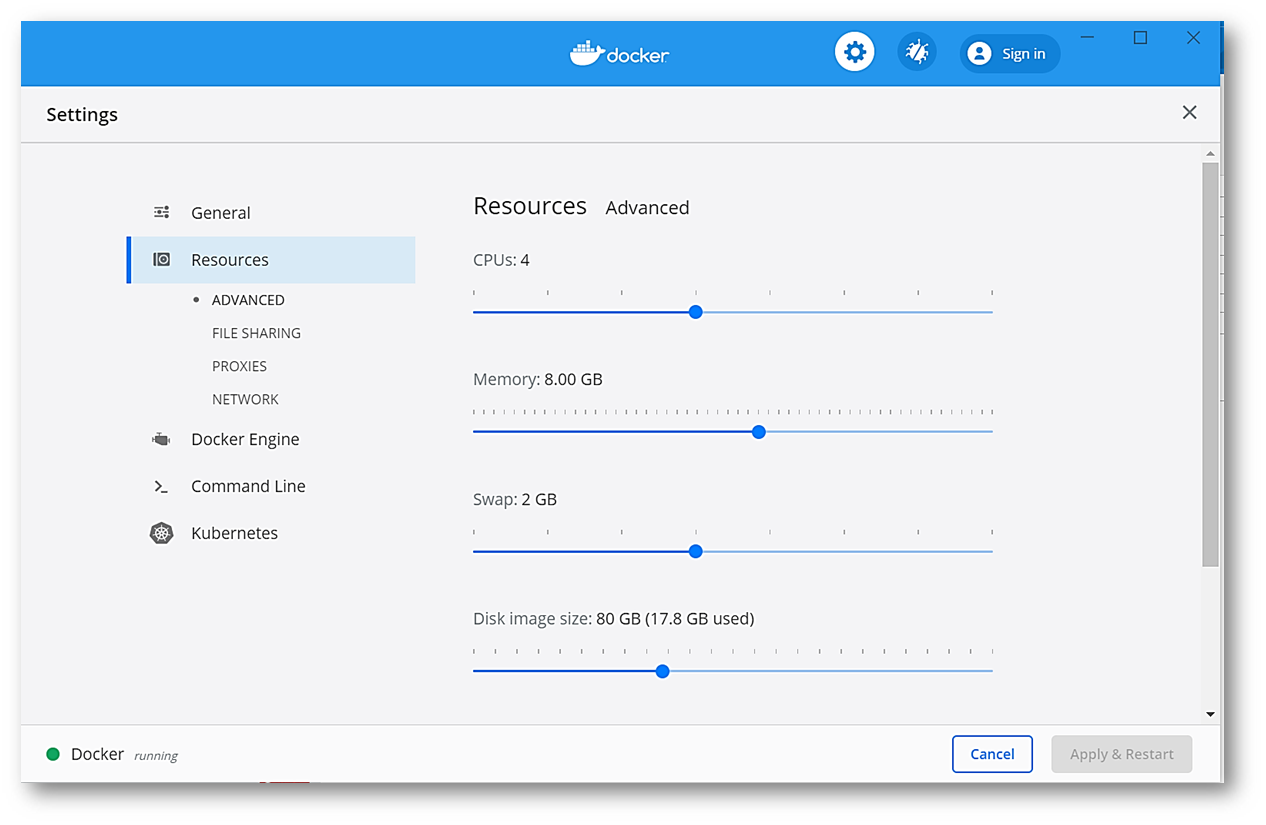Click the Apply & Restart button
Screen dimensions: 1266x825
[1121, 754]
